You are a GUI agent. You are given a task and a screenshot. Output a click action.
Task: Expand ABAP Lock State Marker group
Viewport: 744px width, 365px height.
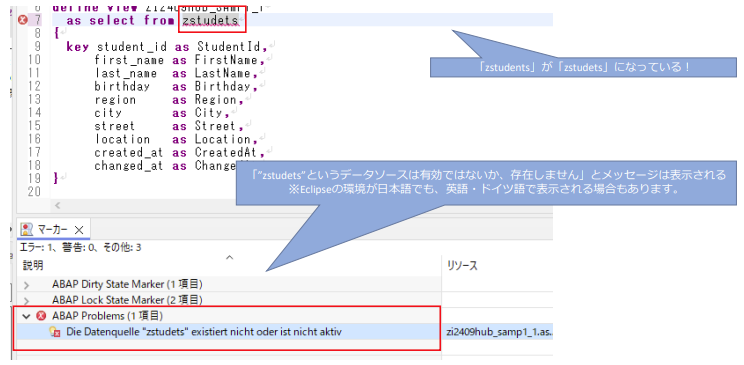27,300
